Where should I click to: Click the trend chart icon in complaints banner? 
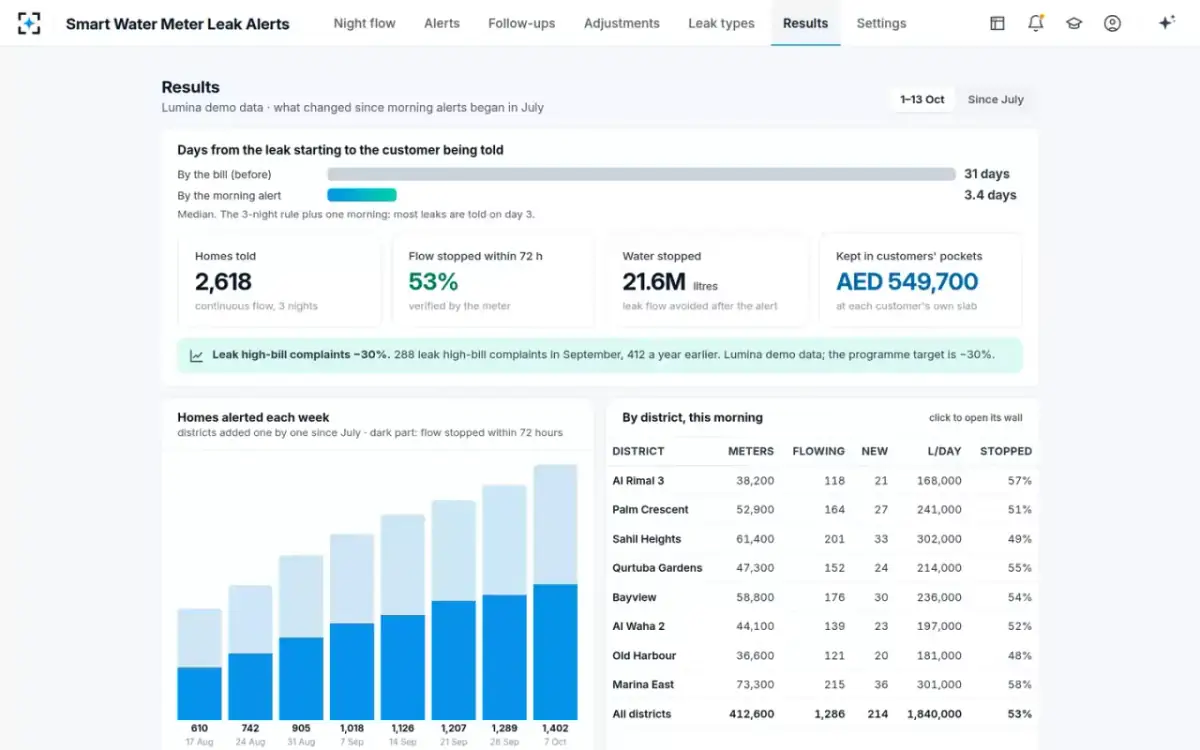pyautogui.click(x=197, y=355)
